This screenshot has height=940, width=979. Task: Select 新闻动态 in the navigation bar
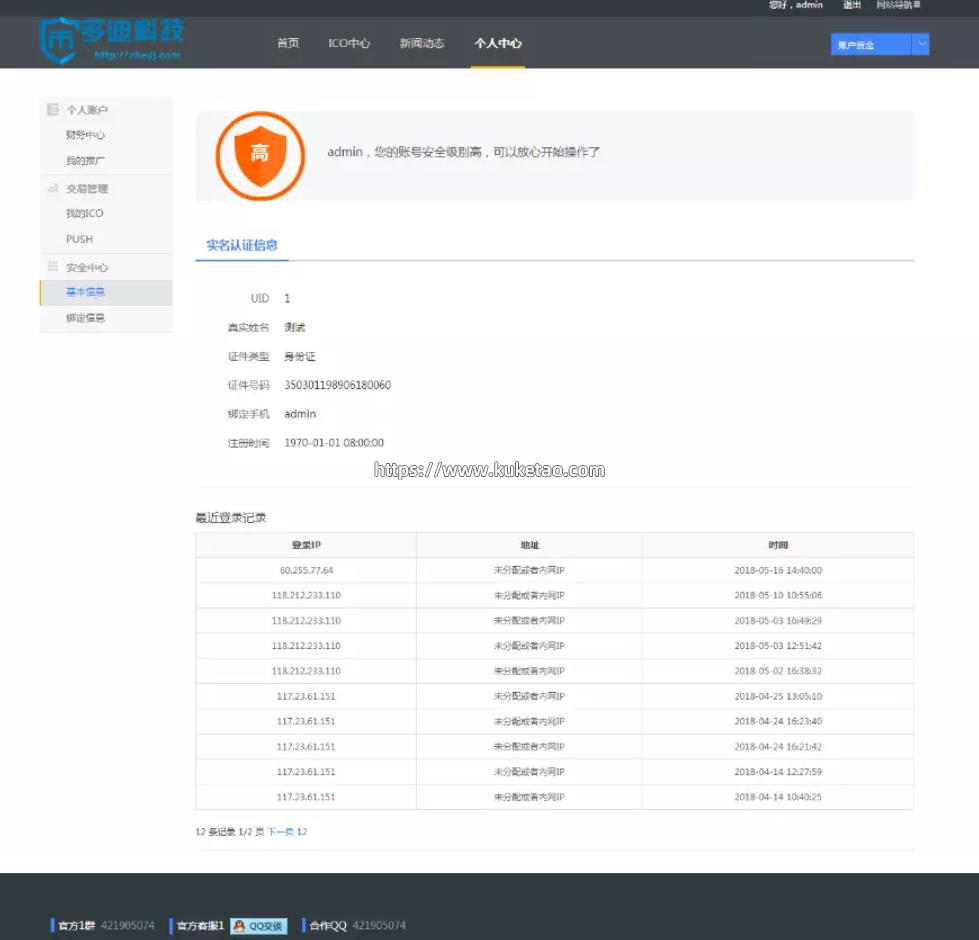(422, 43)
